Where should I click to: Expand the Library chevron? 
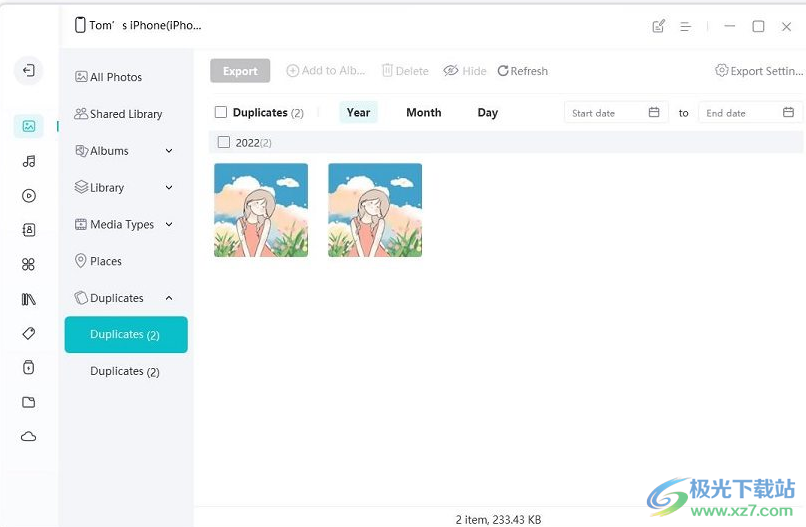click(169, 188)
